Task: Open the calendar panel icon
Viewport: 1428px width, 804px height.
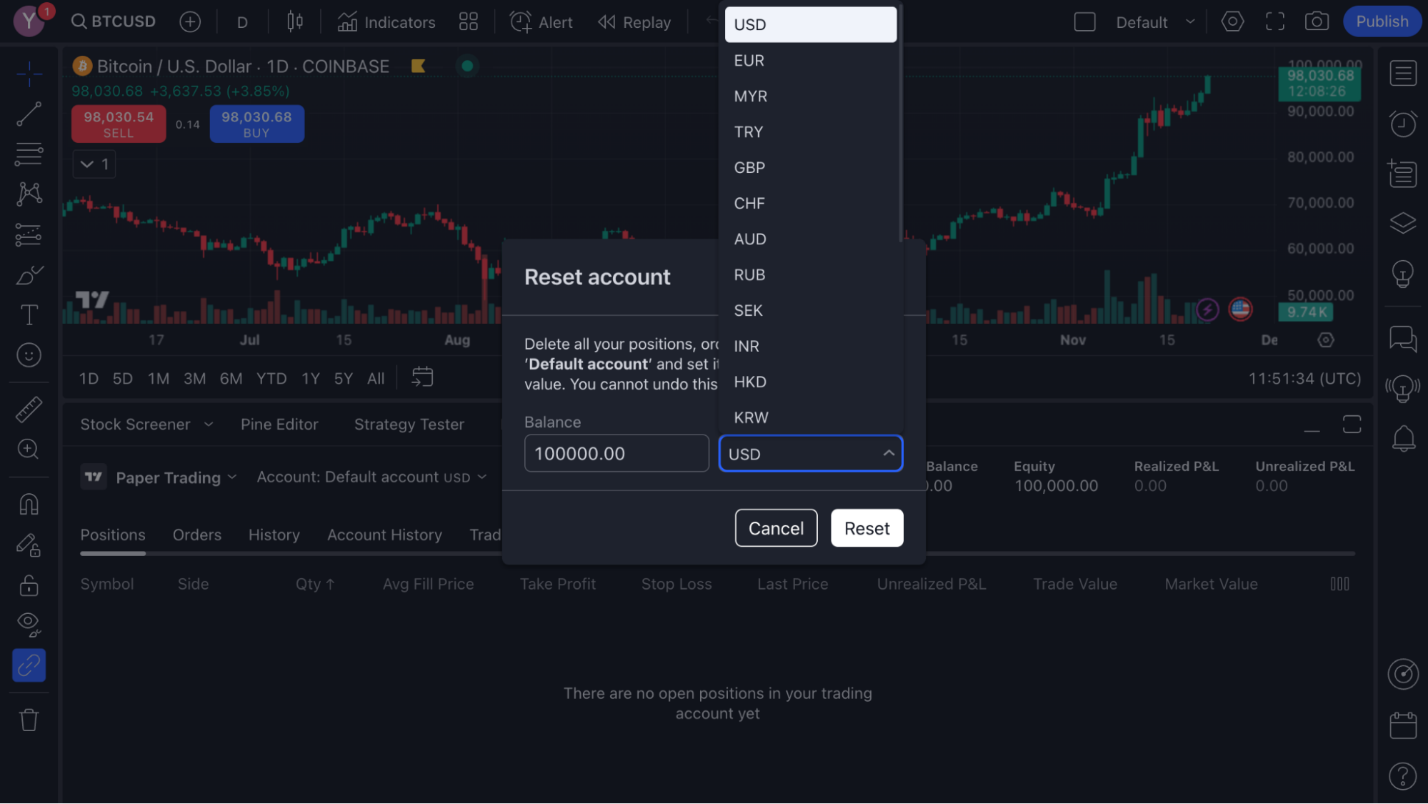Action: 1403,725
